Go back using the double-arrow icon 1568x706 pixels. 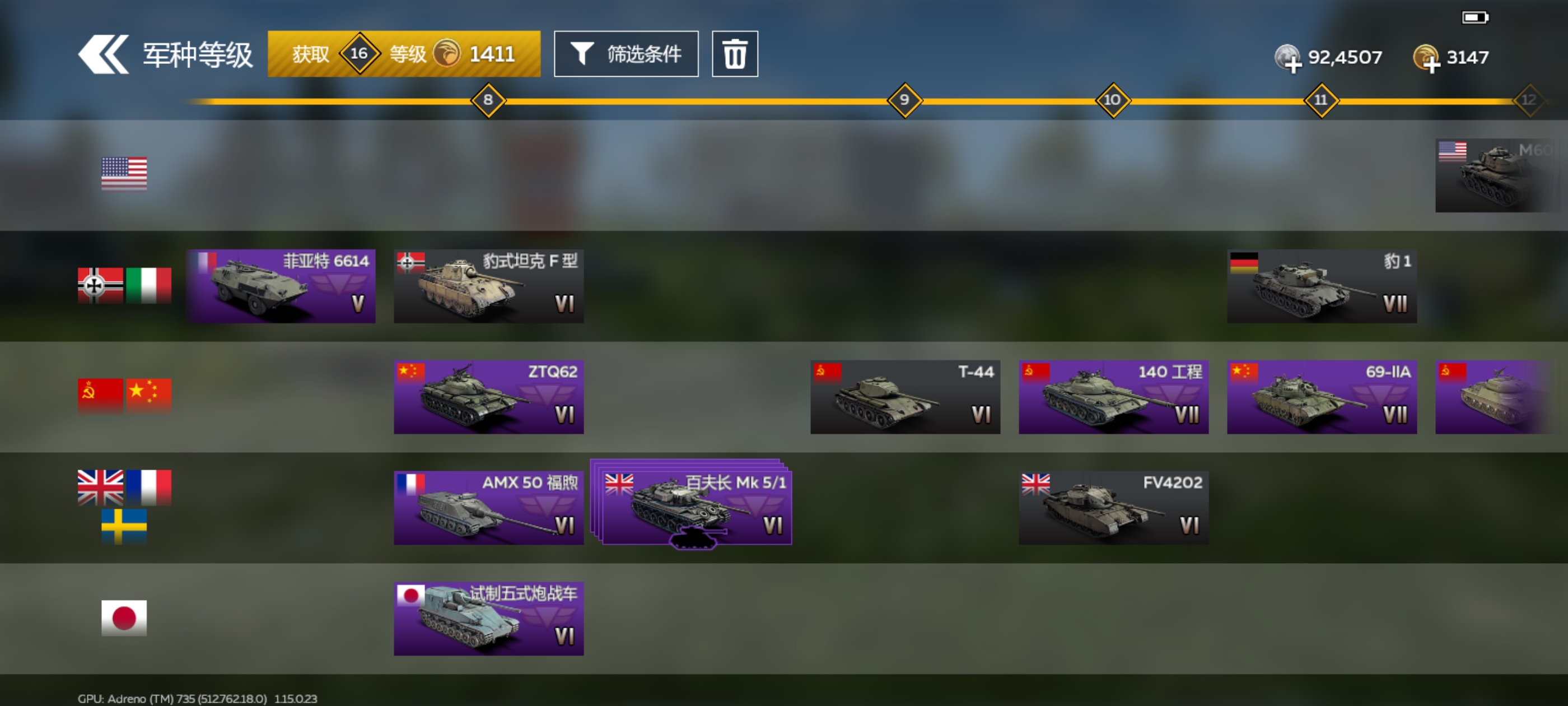[104, 54]
